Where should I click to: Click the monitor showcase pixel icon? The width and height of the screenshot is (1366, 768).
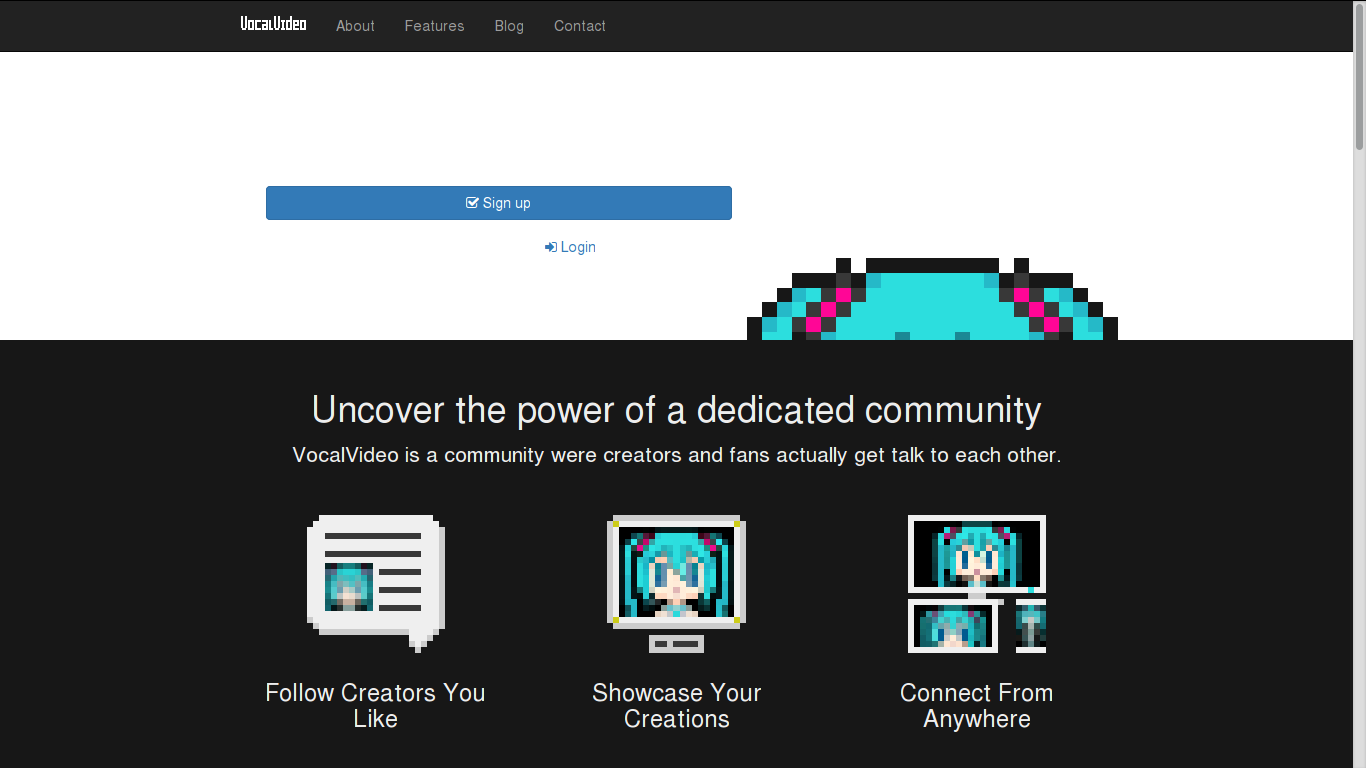(x=677, y=584)
